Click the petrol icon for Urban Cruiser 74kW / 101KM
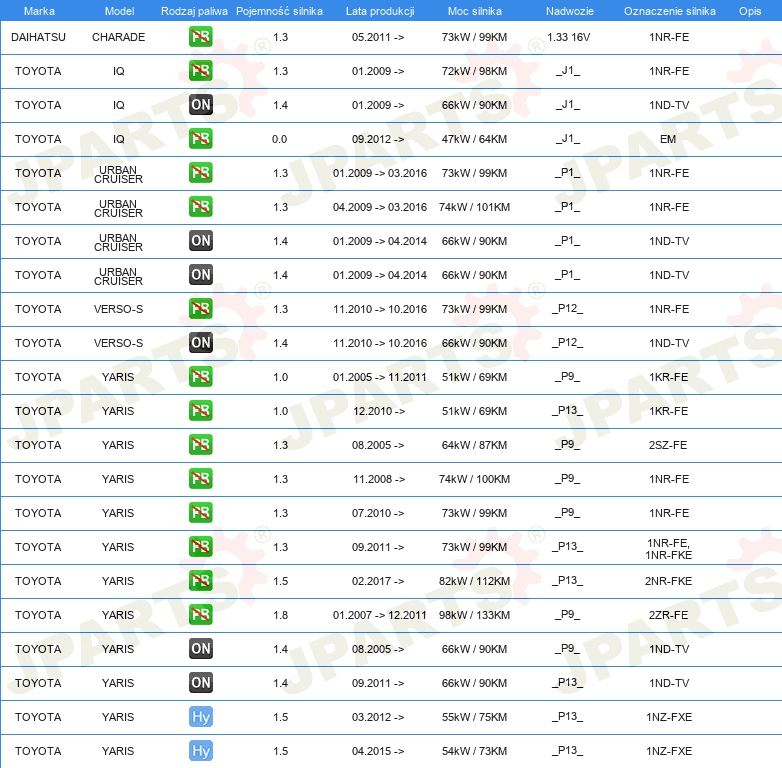 coord(200,206)
